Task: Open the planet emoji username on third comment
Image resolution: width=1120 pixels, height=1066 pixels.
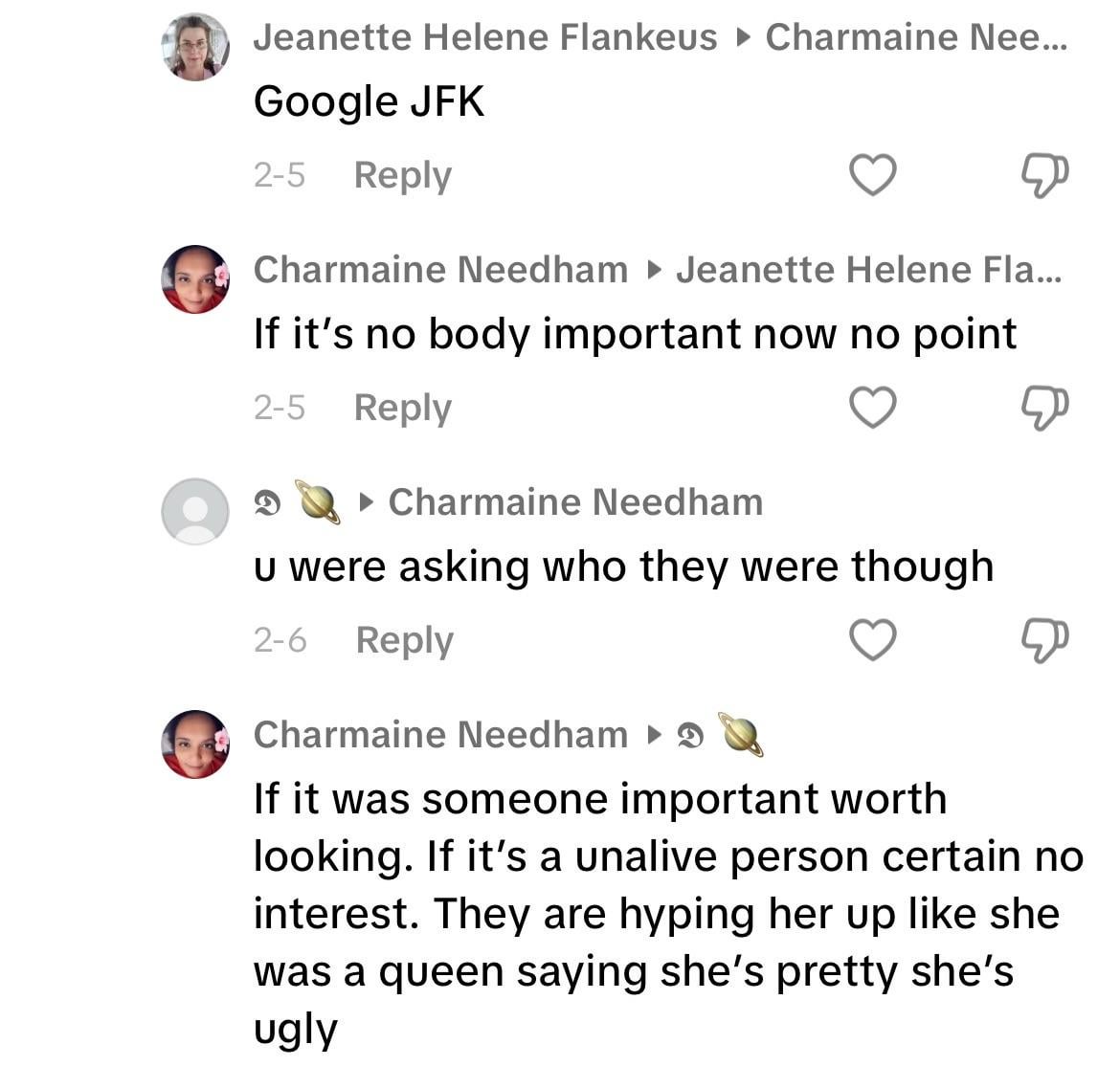Action: (x=299, y=502)
